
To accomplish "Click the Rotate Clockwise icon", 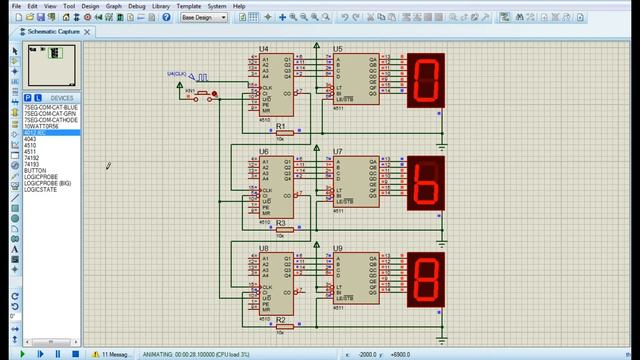I will click(x=15, y=296).
